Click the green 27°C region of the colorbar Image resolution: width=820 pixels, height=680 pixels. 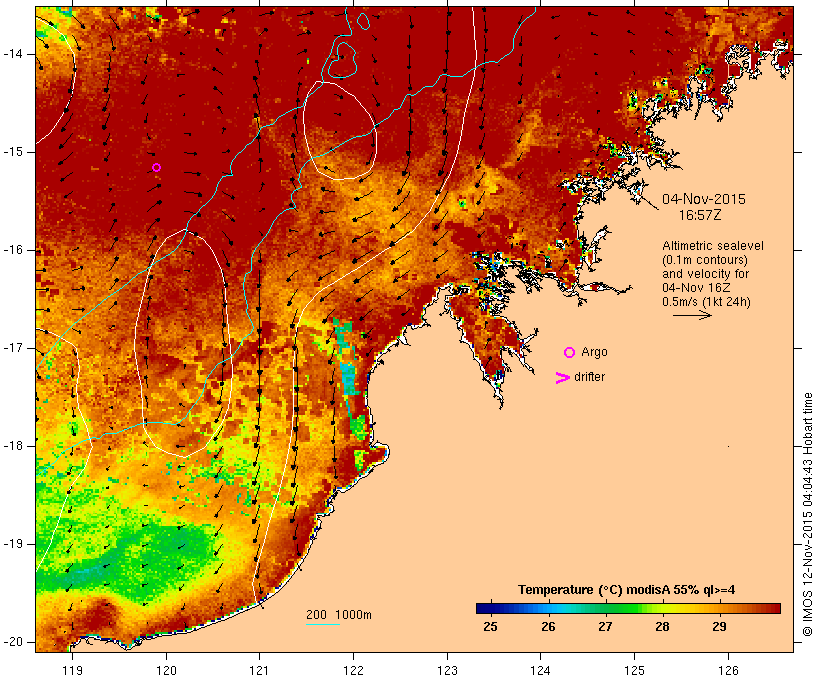click(605, 608)
